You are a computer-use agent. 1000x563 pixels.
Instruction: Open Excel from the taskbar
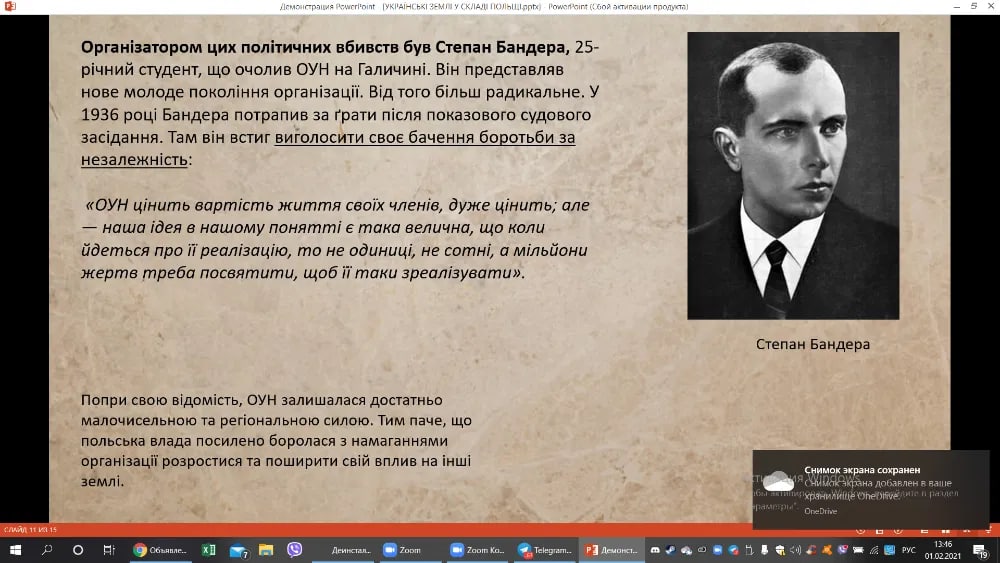[209, 550]
